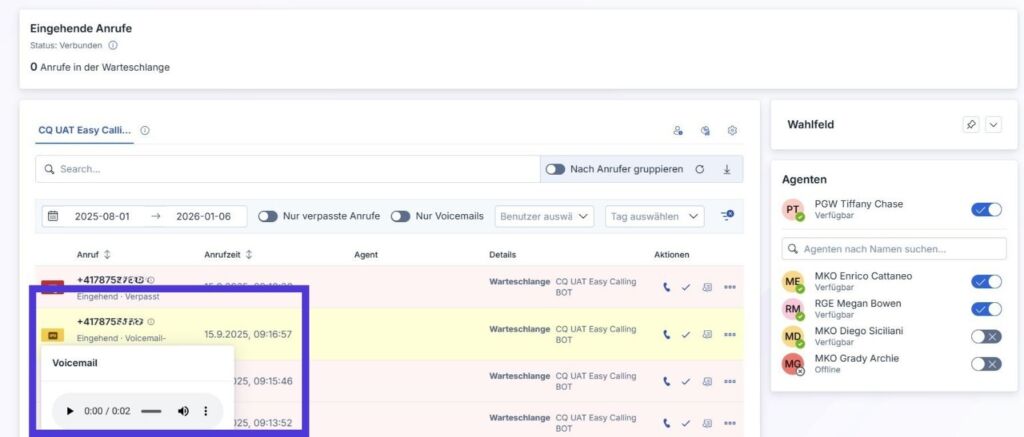The image size is (1024, 437).
Task: Click ME avatar of Enrico Cattaneo
Action: click(793, 282)
